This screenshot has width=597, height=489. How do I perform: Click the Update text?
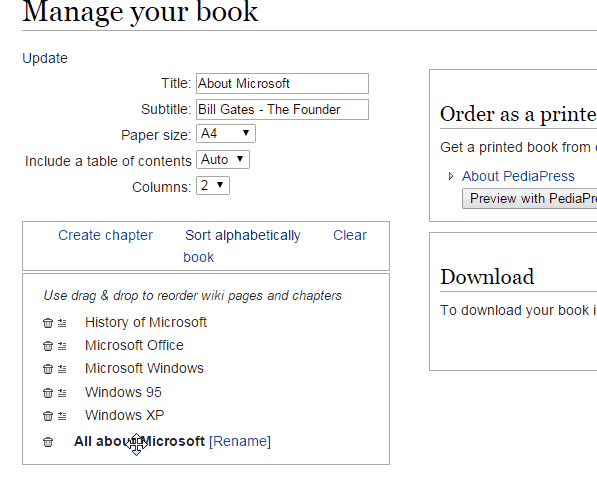pyautogui.click(x=45, y=58)
